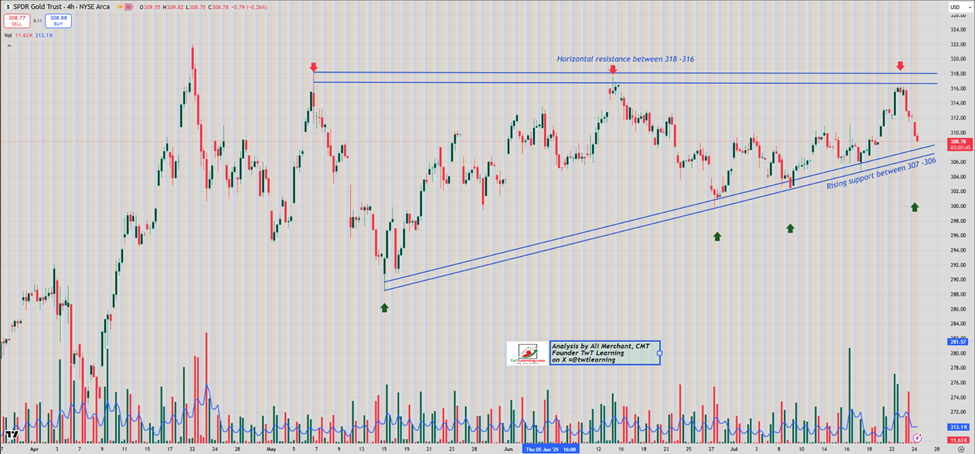Select the 'Horizontal resistance between 318 -316' text
This screenshot has width=975, height=454.
tap(625, 60)
